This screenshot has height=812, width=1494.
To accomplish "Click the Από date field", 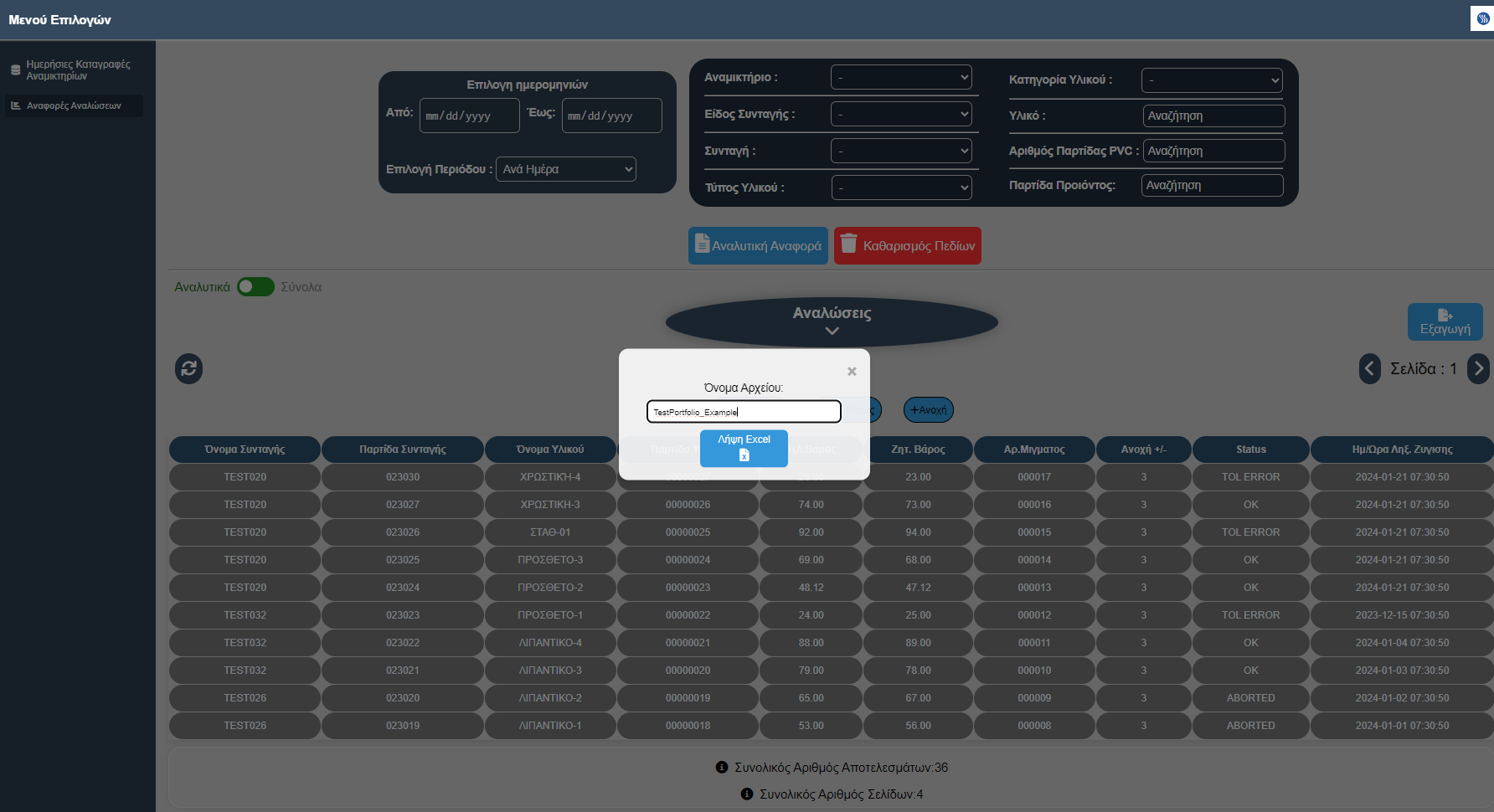I will point(469,116).
